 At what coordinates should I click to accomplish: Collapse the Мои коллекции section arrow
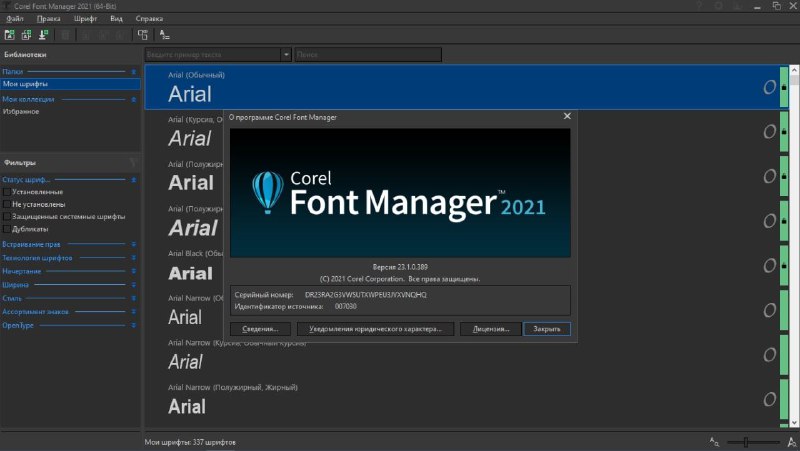click(134, 99)
